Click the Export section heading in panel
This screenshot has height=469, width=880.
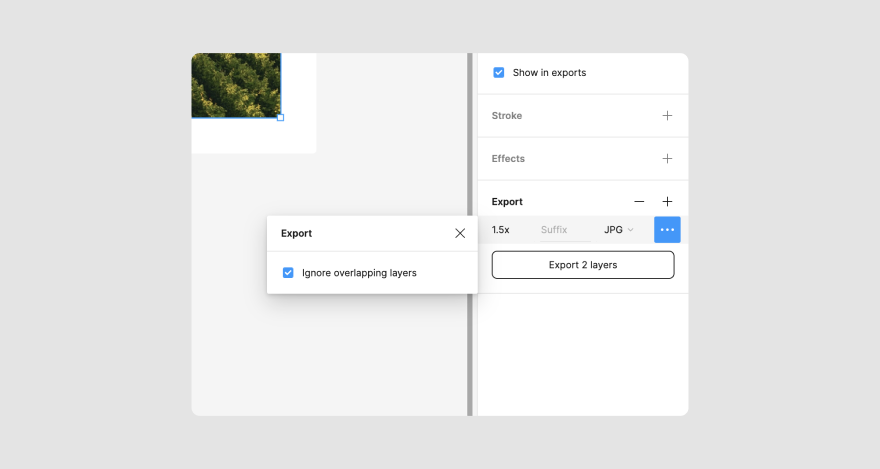click(x=507, y=201)
